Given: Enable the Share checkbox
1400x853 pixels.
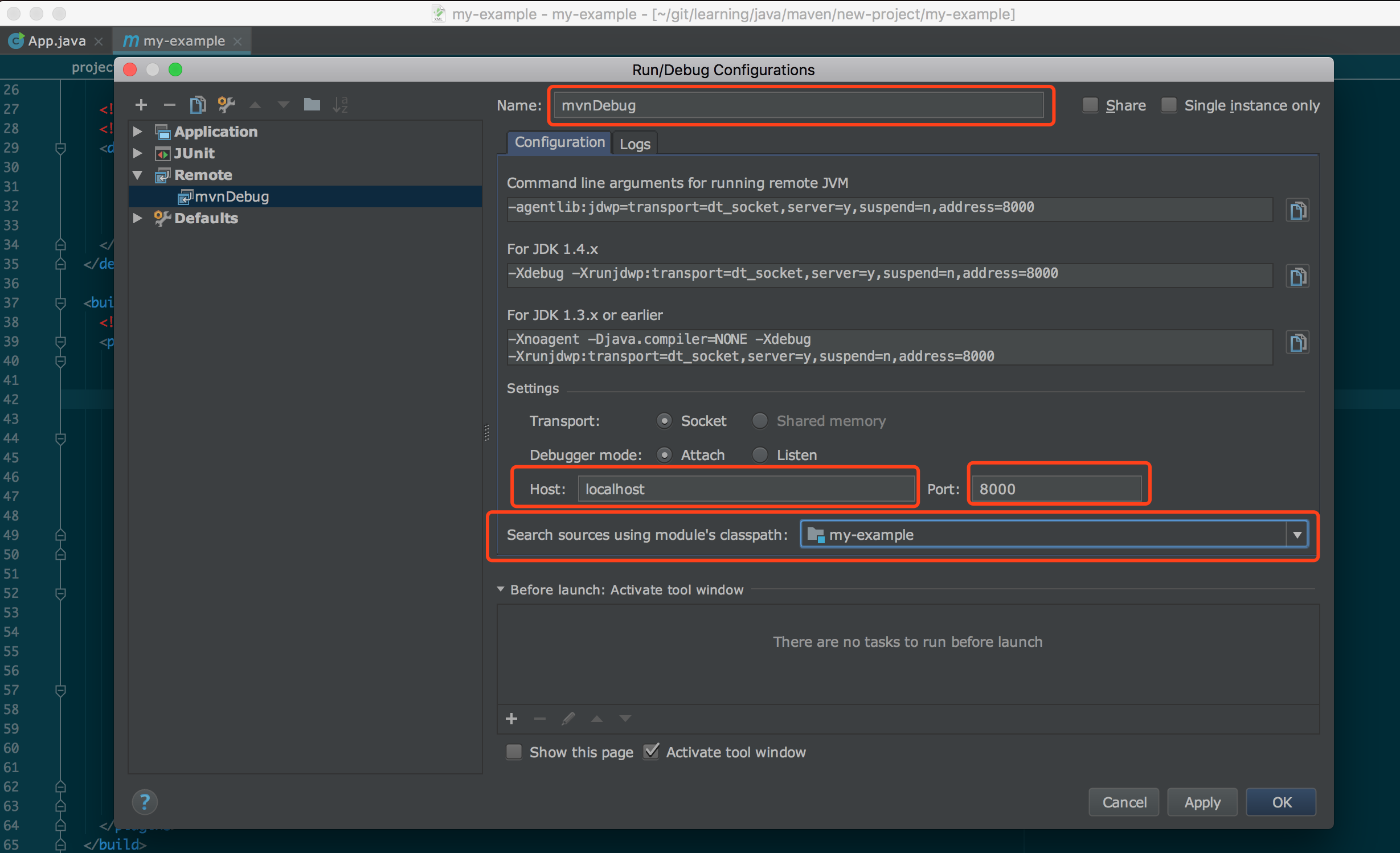Looking at the screenshot, I should tap(1090, 105).
